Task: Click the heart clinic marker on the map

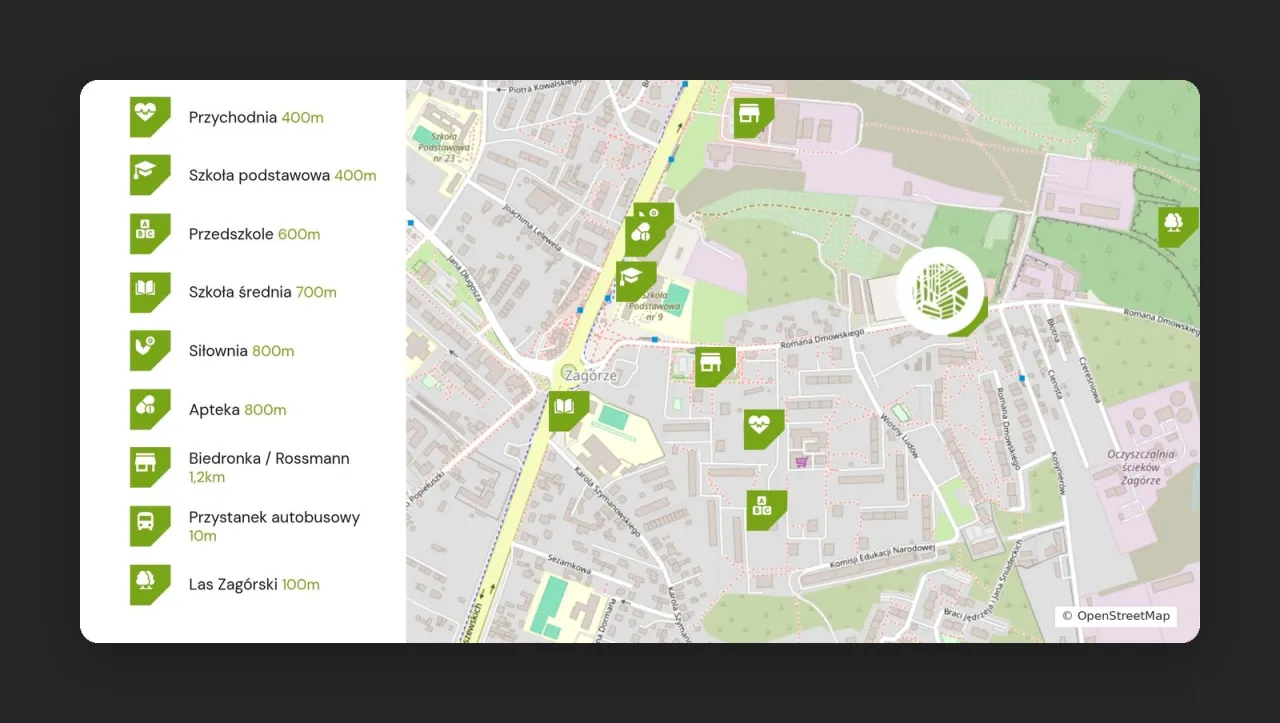Action: [x=764, y=429]
